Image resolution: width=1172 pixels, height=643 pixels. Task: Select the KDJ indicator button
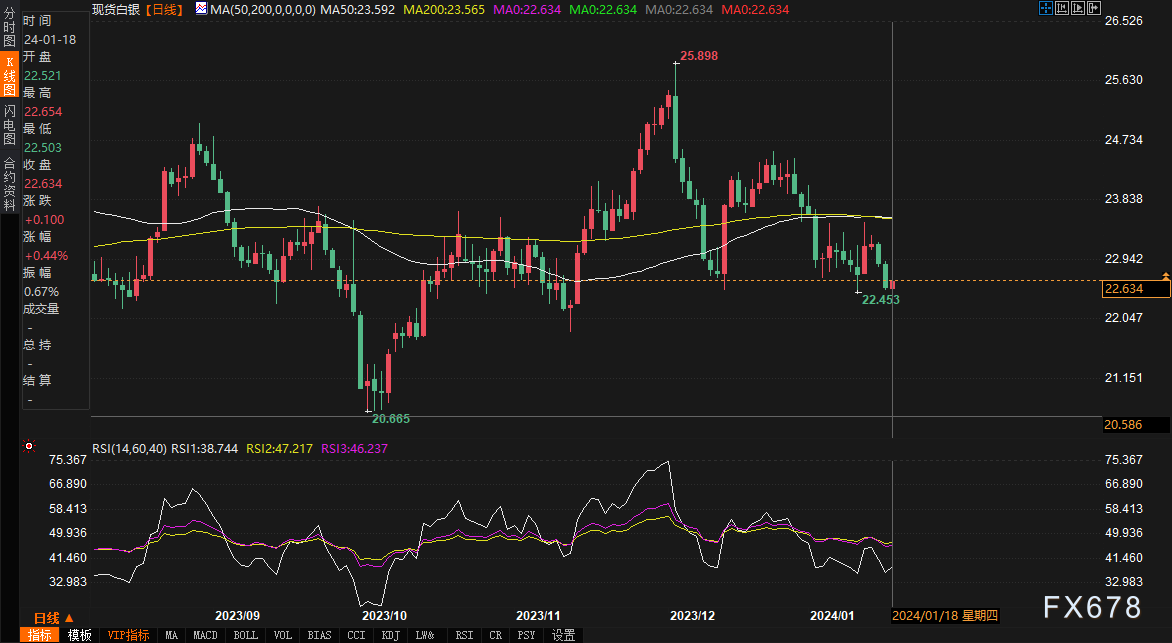coord(389,635)
